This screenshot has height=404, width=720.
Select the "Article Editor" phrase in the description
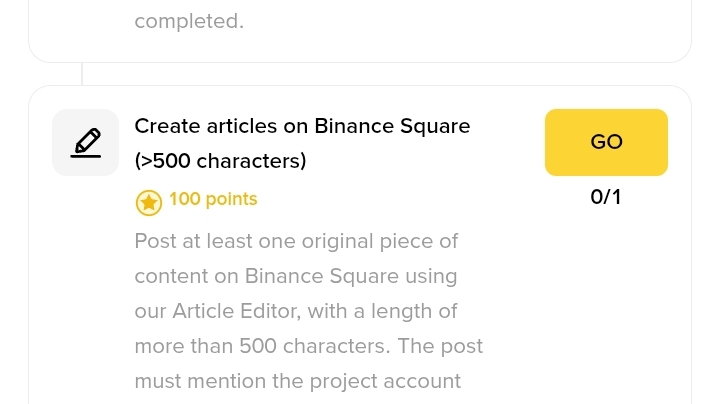235,312
